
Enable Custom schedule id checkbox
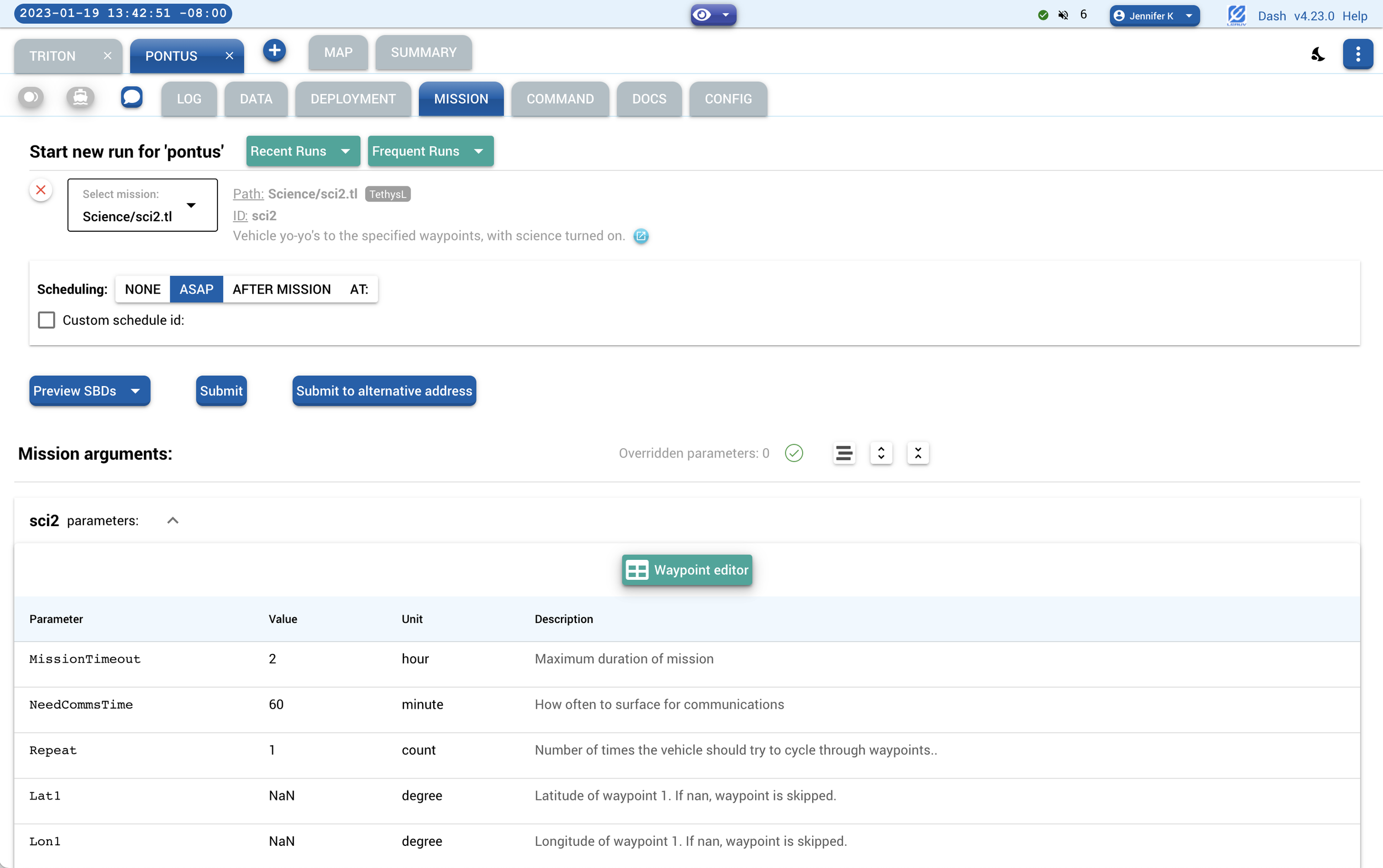pos(46,320)
